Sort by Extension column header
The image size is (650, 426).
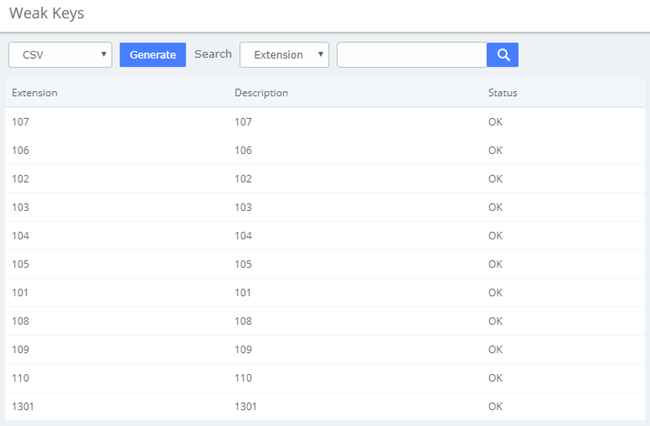pyautogui.click(x=34, y=93)
